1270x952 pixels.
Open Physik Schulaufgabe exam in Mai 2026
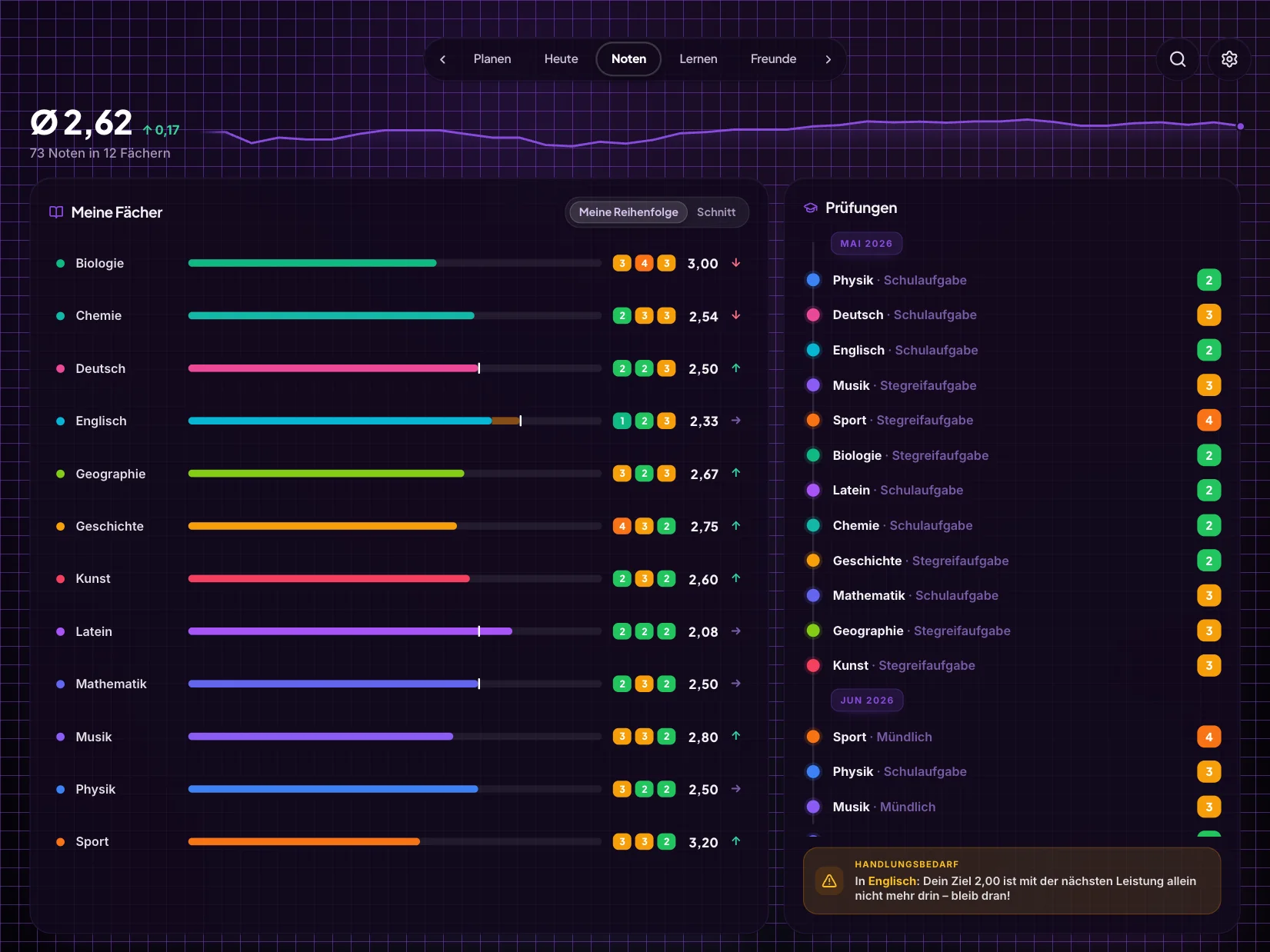pyautogui.click(x=1013, y=280)
